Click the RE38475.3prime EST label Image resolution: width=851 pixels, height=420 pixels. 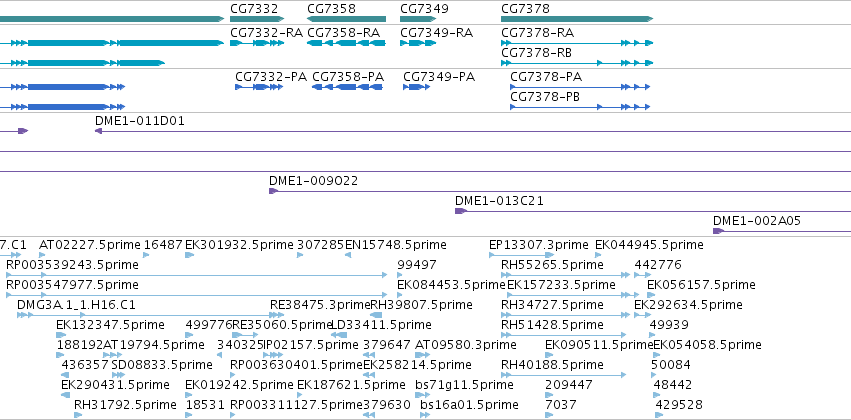[x=320, y=305]
